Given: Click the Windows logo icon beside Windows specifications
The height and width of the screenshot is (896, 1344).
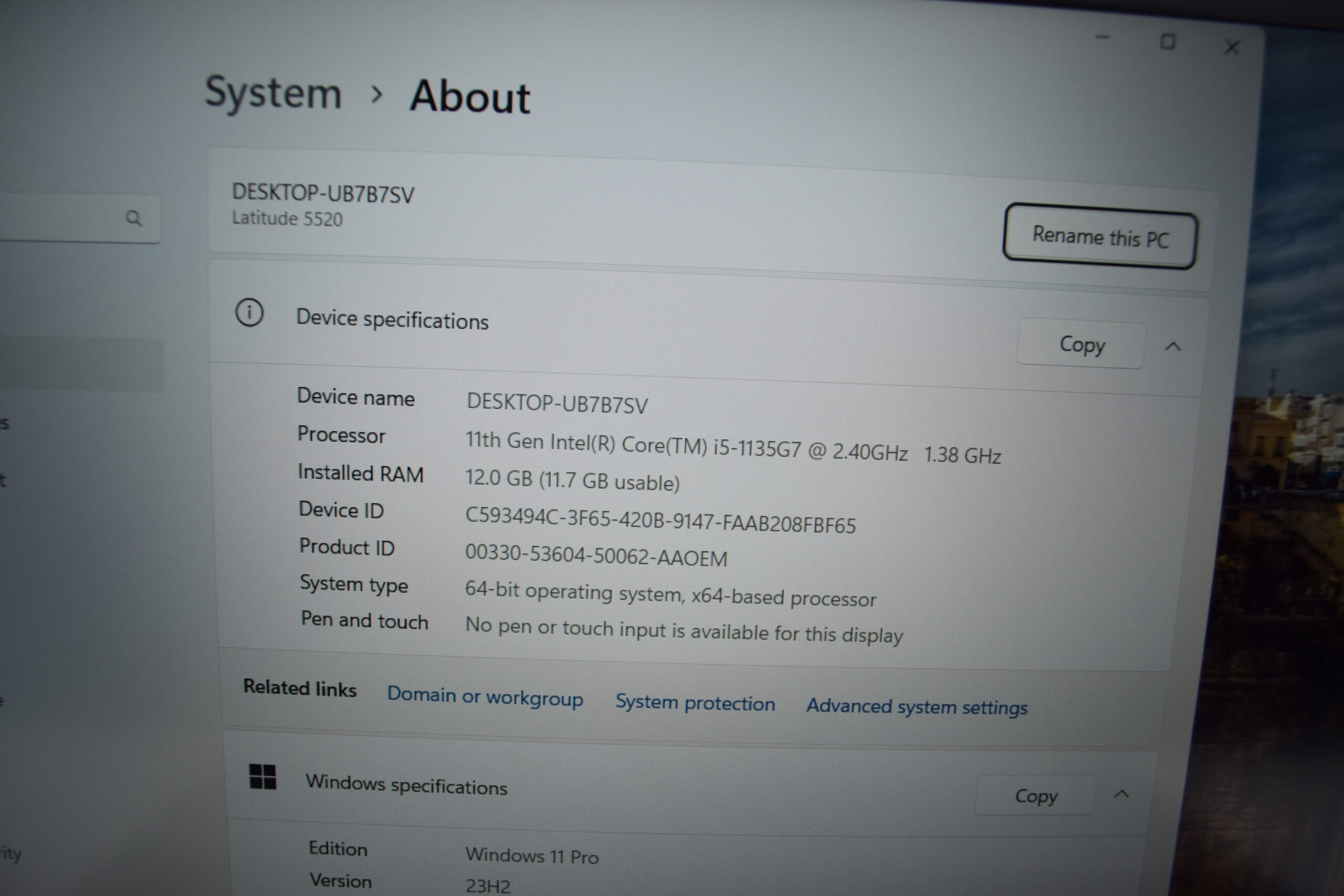Looking at the screenshot, I should click(x=262, y=777).
